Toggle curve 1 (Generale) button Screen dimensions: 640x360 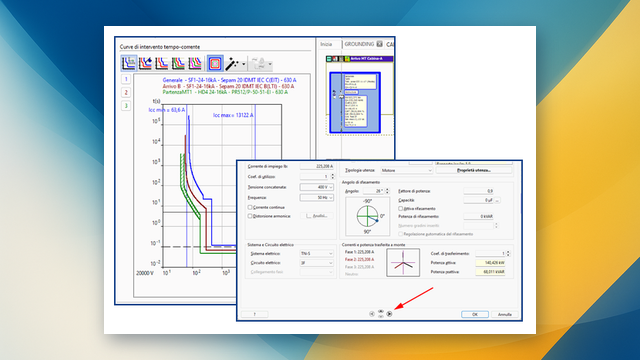pyautogui.click(x=126, y=79)
